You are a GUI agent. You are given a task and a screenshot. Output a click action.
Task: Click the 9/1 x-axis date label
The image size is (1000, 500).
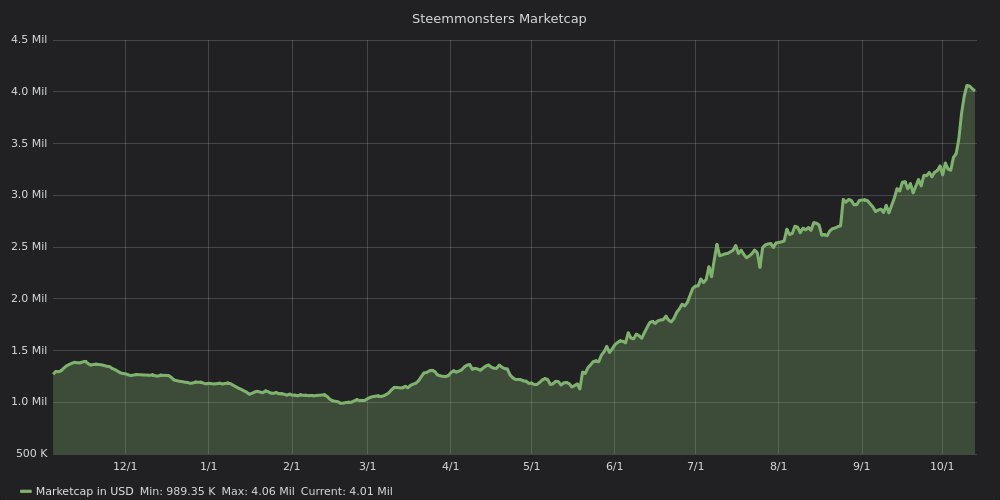coord(862,466)
